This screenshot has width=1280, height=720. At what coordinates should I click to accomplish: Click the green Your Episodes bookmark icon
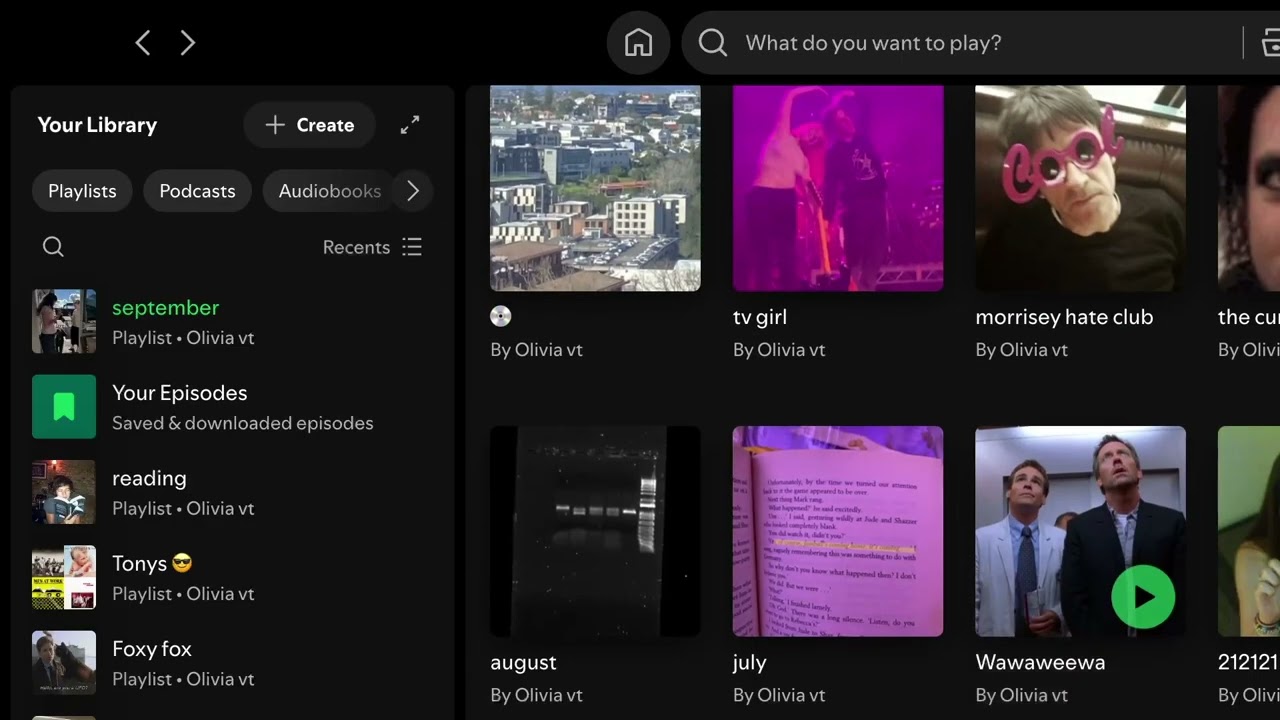(x=64, y=407)
